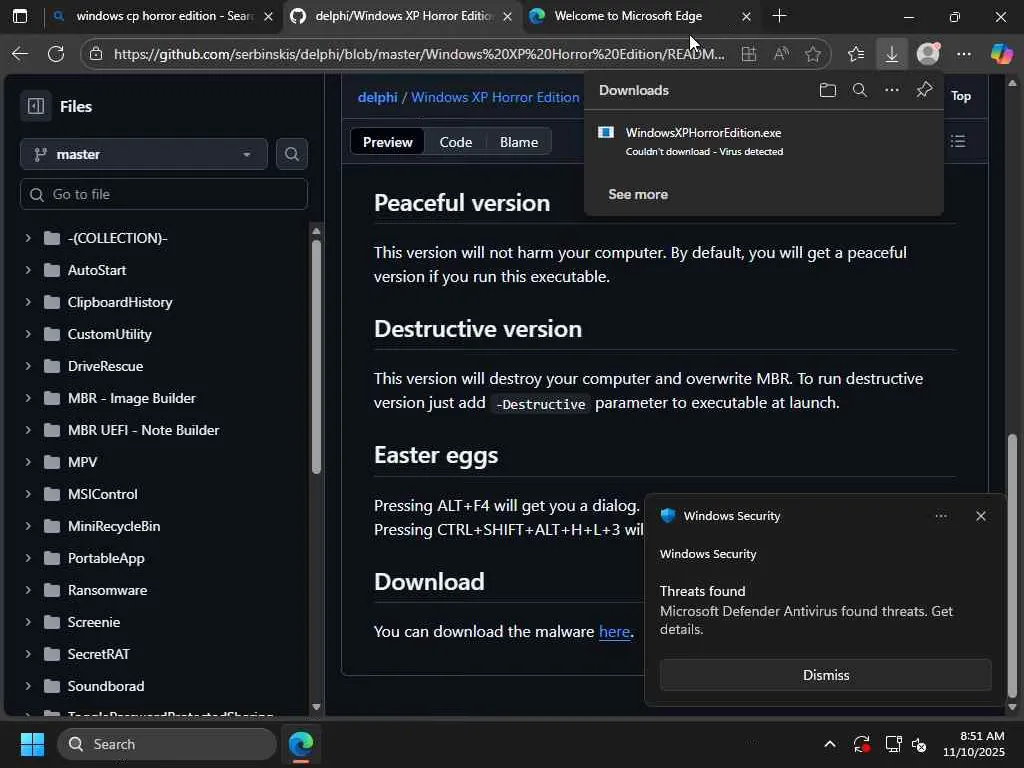
Task: Click the Top button
Action: [x=961, y=96]
